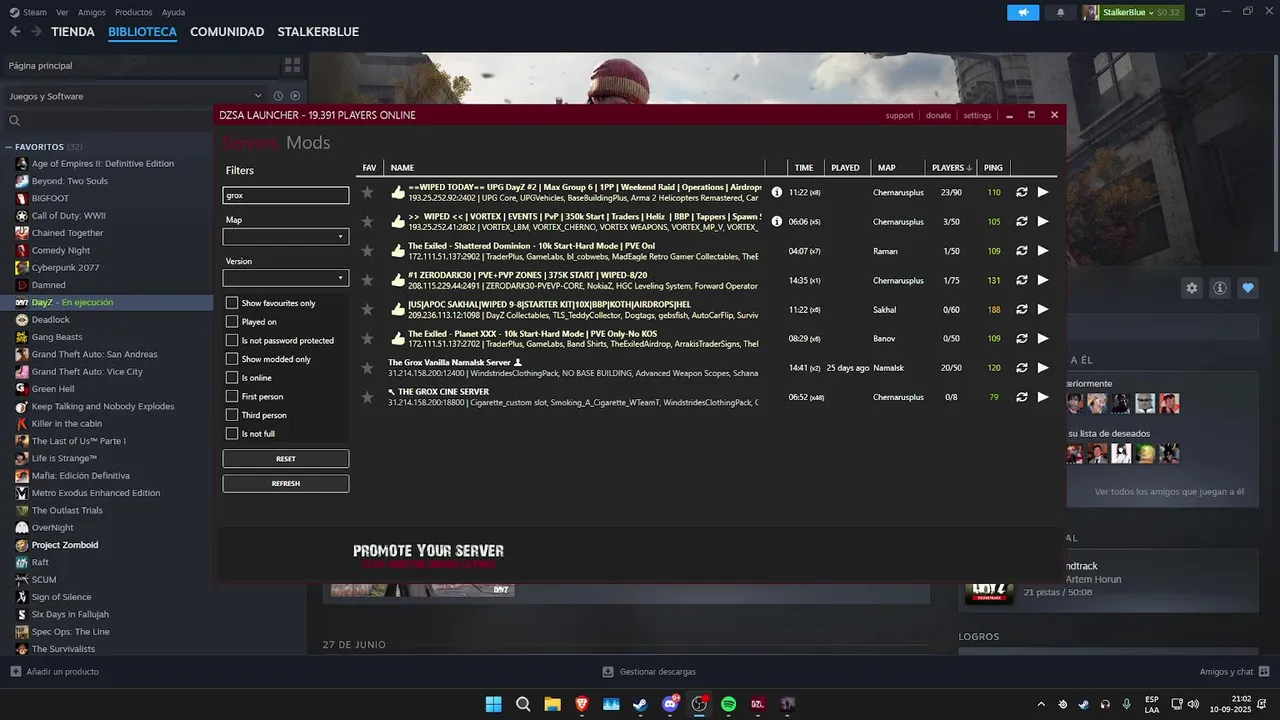Open DayZ game info icon in Steam
Viewport: 1280px width, 720px height.
coord(1220,288)
